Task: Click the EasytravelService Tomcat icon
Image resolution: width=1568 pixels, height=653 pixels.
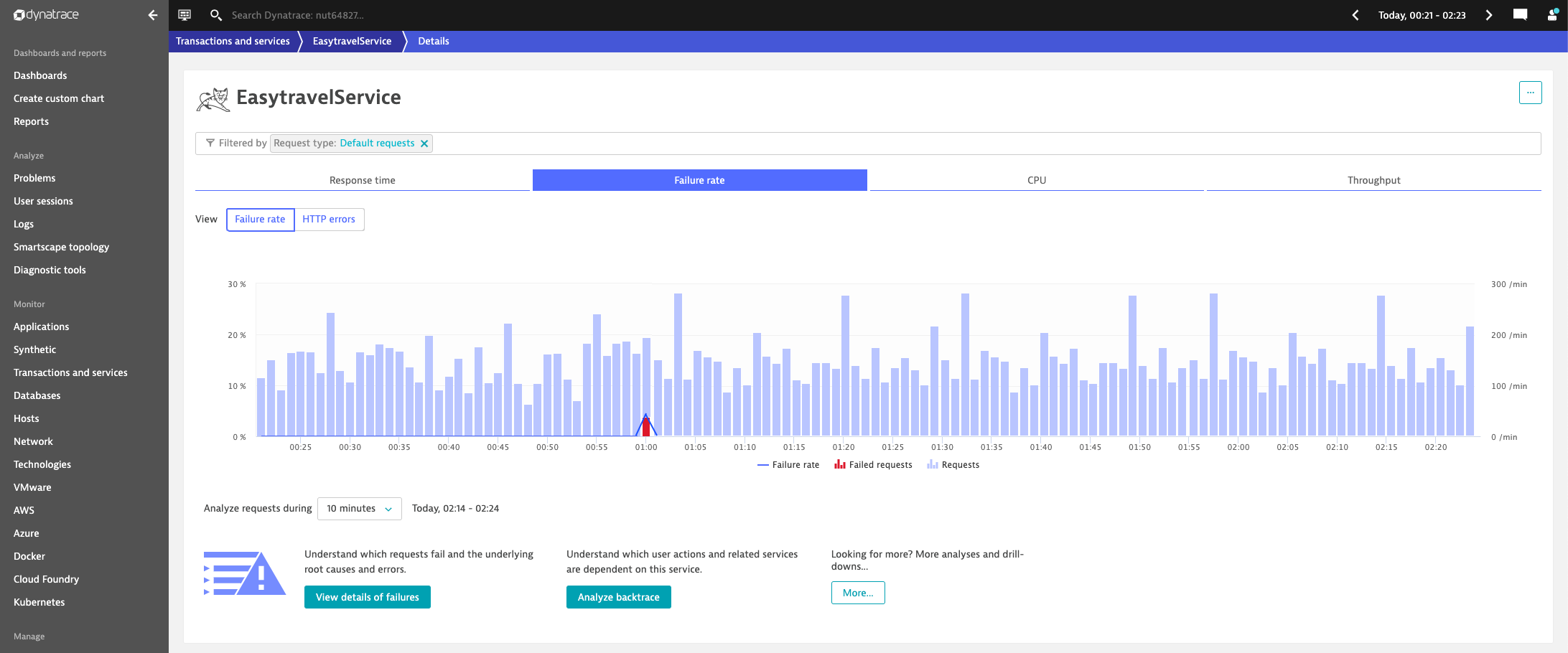Action: (x=213, y=99)
